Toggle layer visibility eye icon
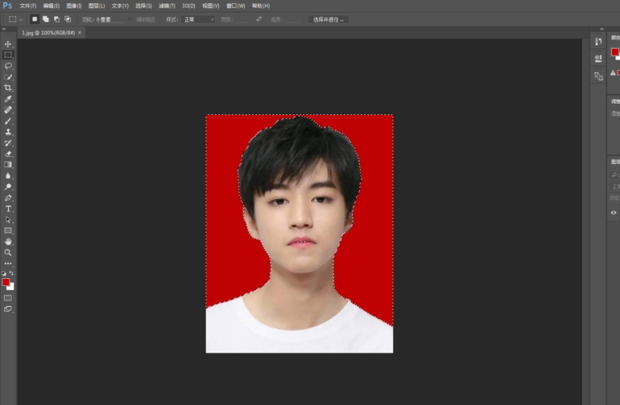620x405 pixels. [614, 212]
